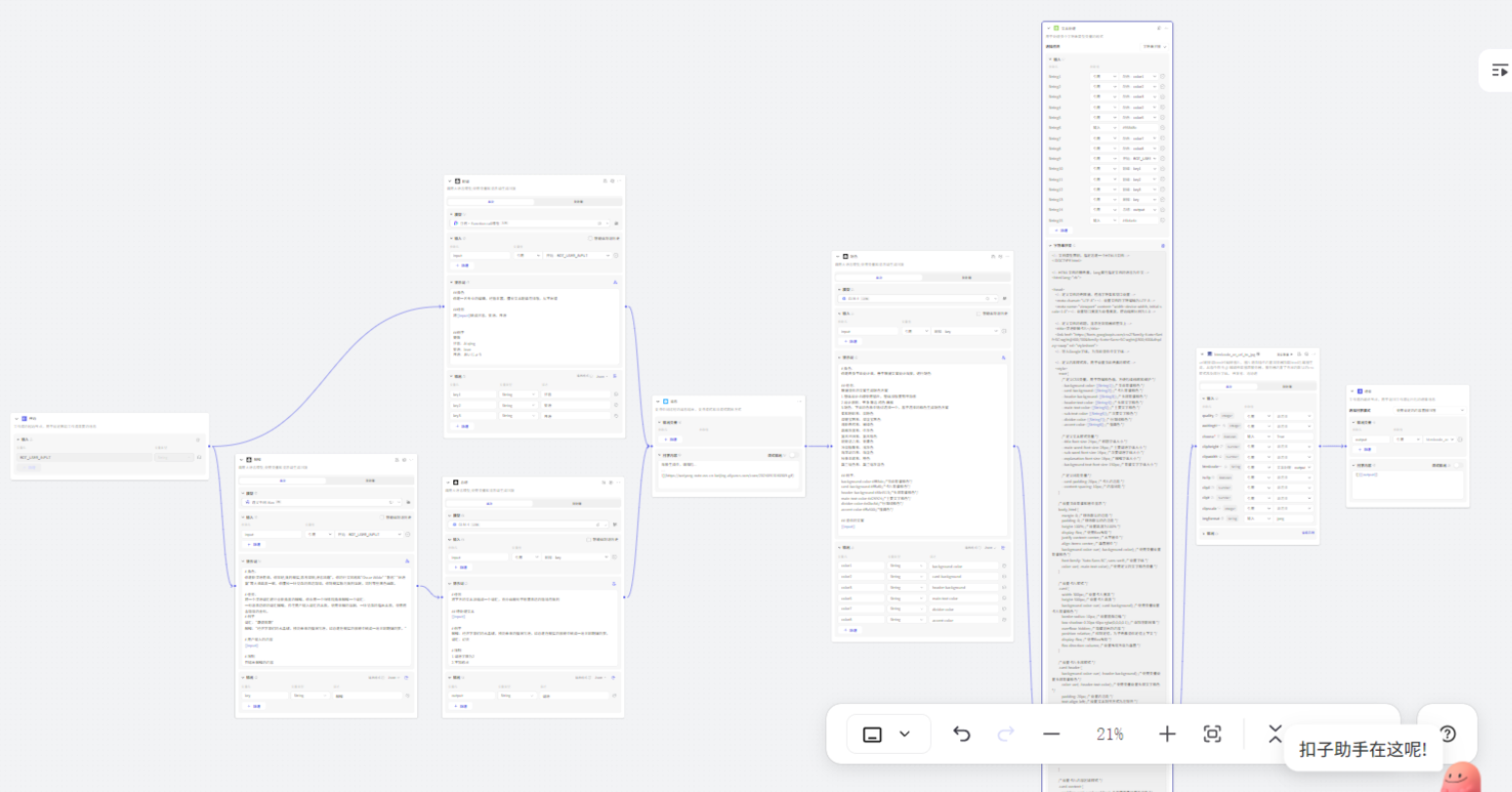Click the panel icon at top-right edge
1512x792 pixels.
(1499, 70)
